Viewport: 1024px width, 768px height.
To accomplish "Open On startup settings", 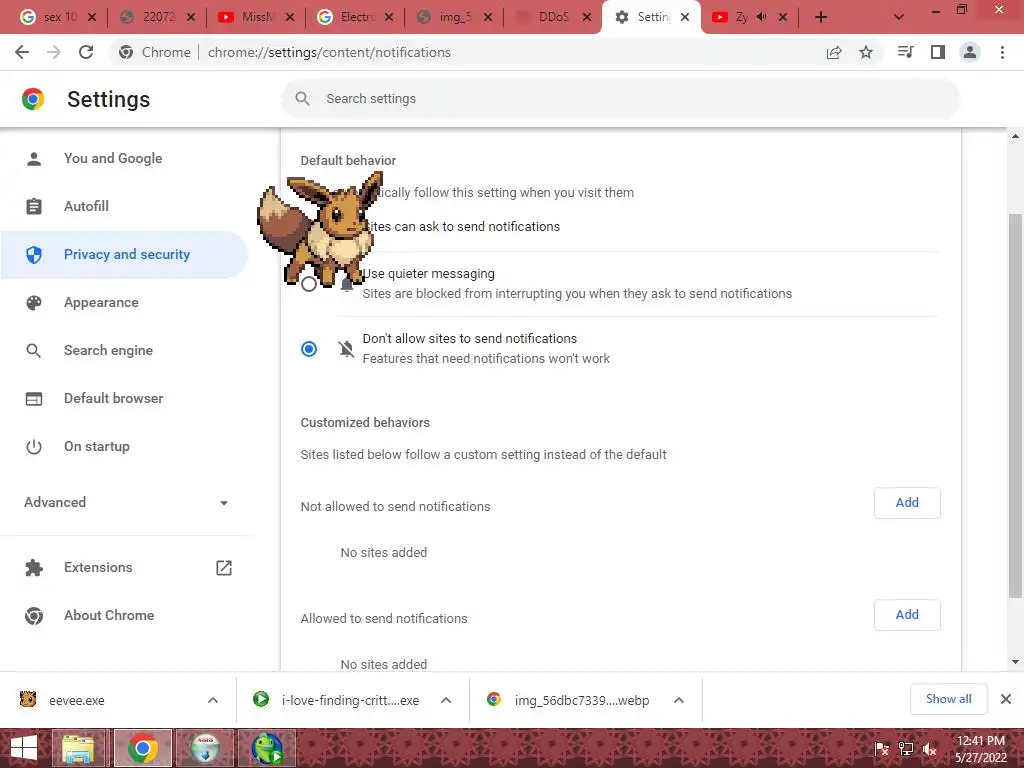I will pos(97,447).
